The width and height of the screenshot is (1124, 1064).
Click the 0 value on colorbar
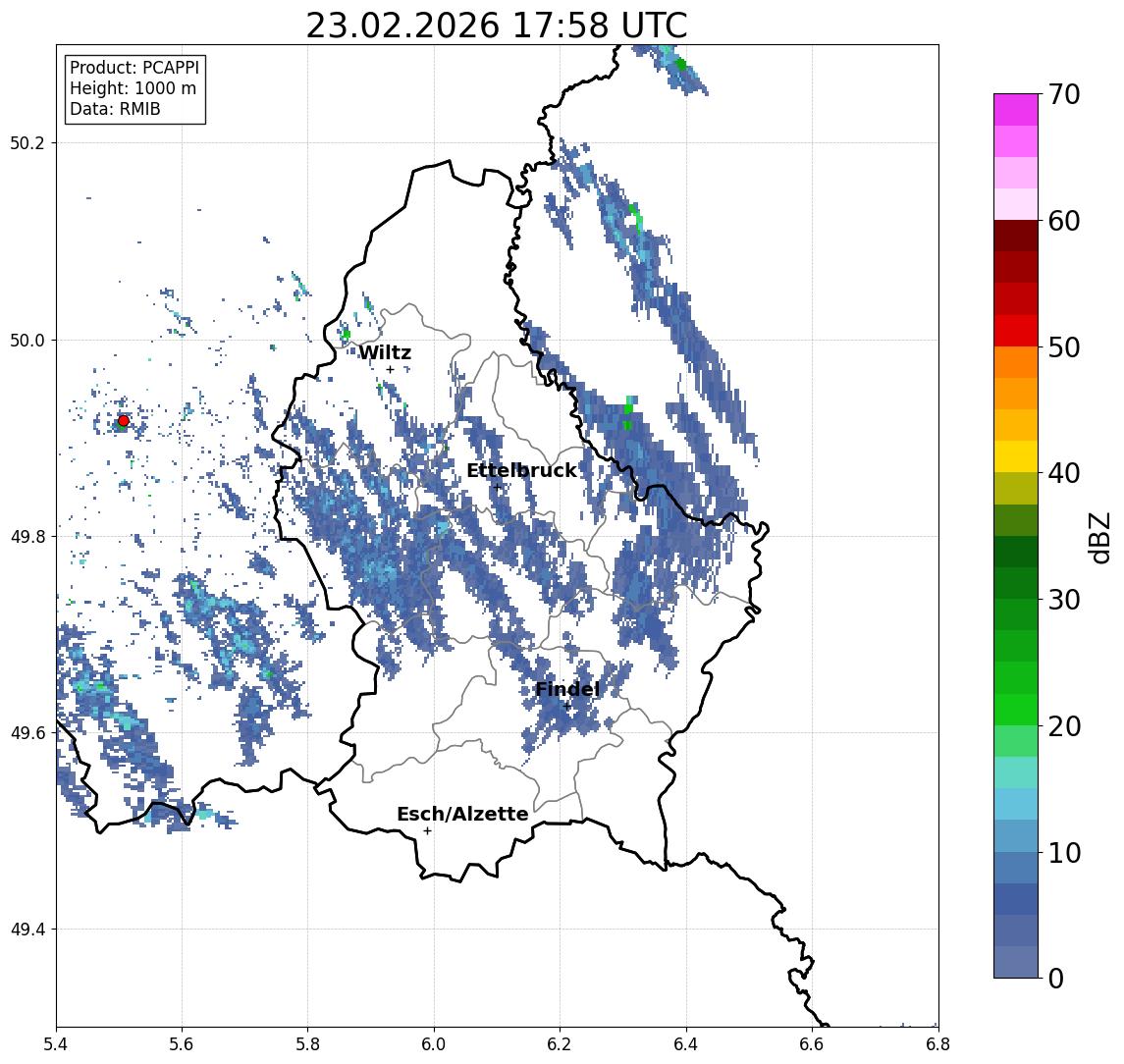pos(1056,978)
